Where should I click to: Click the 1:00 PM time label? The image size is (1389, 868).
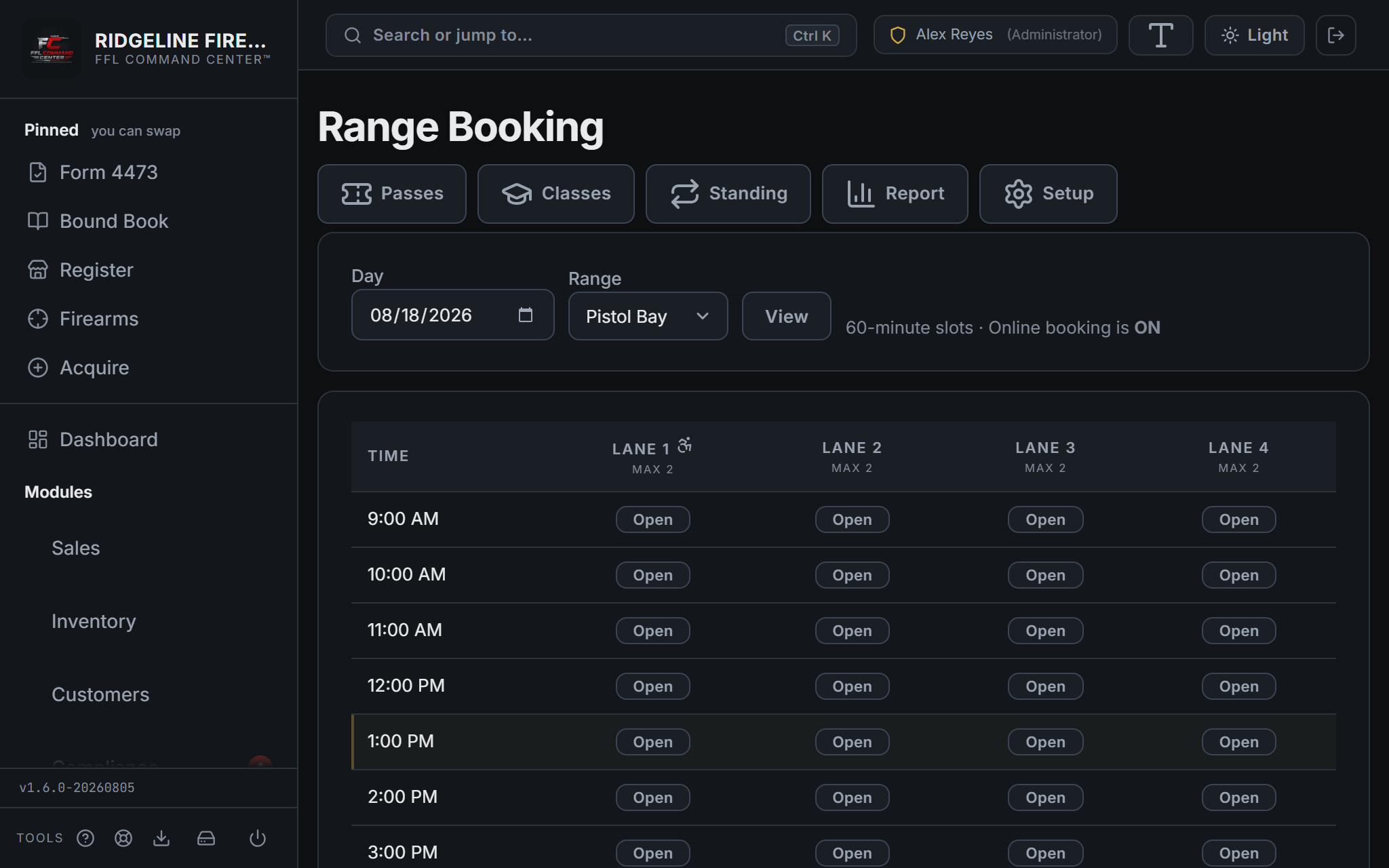[401, 741]
